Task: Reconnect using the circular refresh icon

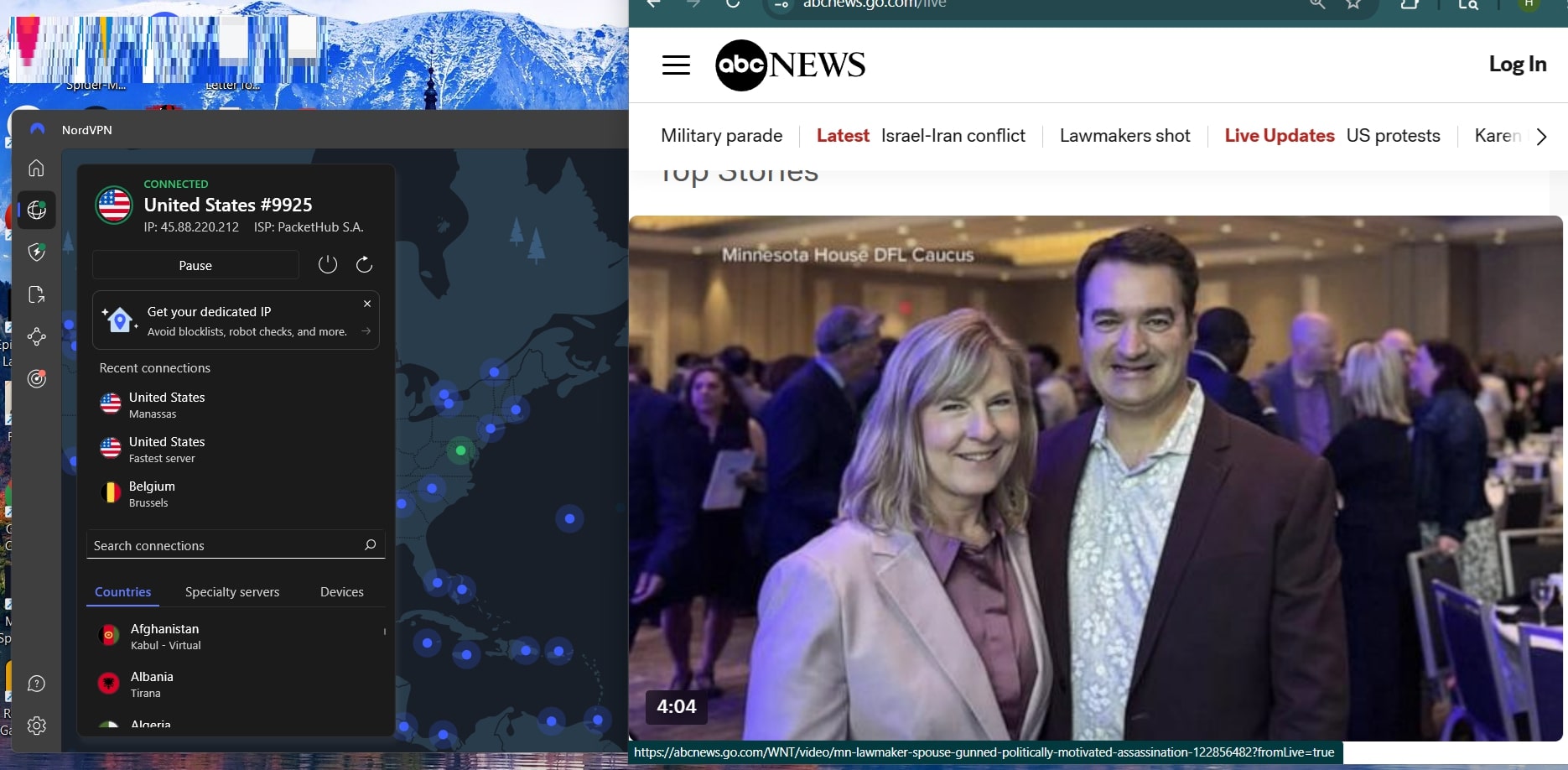Action: pos(364,264)
